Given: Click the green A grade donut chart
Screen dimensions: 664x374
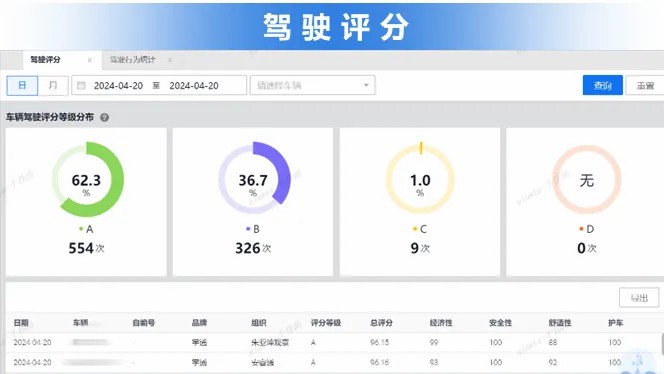Looking at the screenshot, I should point(87,180).
